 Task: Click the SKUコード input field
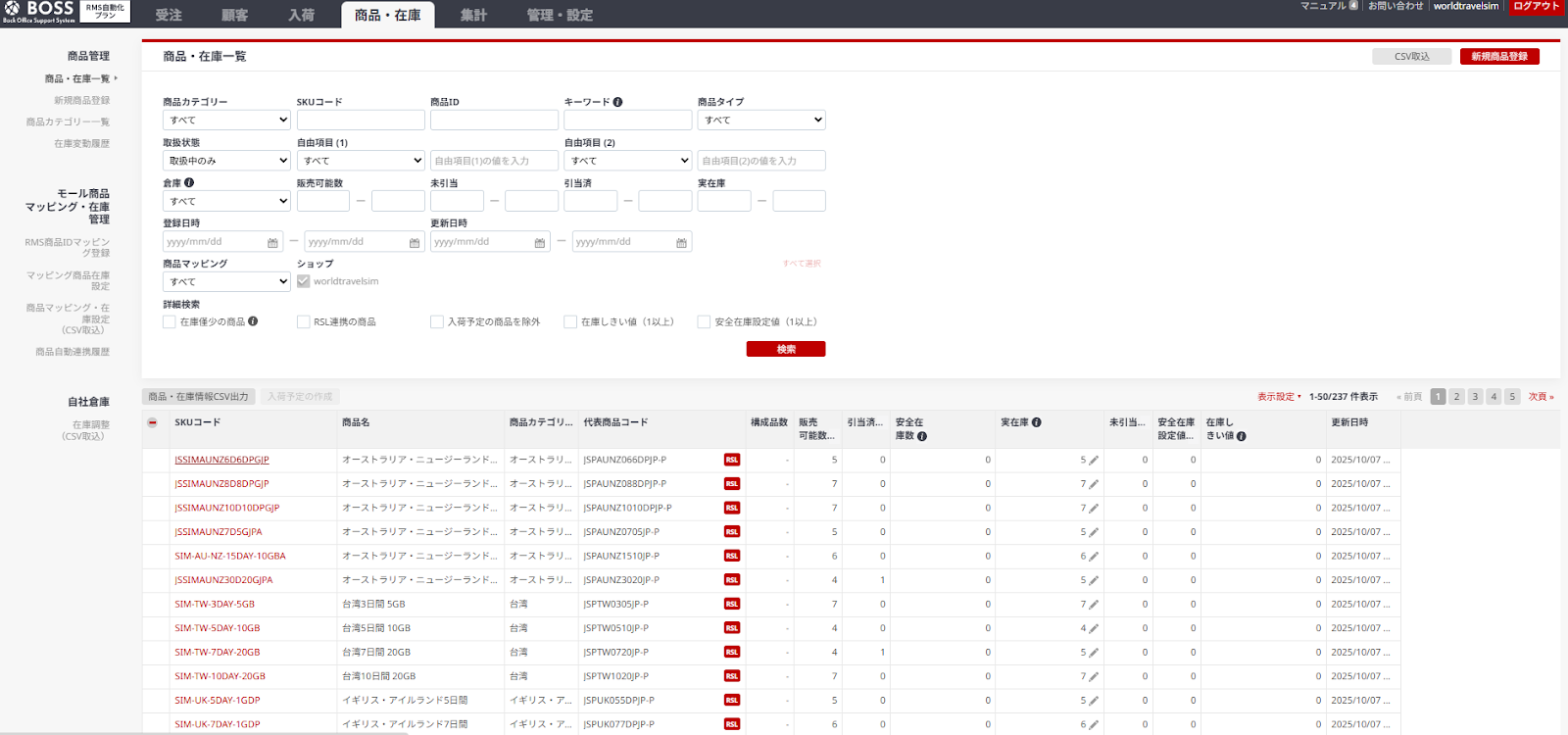click(x=361, y=120)
